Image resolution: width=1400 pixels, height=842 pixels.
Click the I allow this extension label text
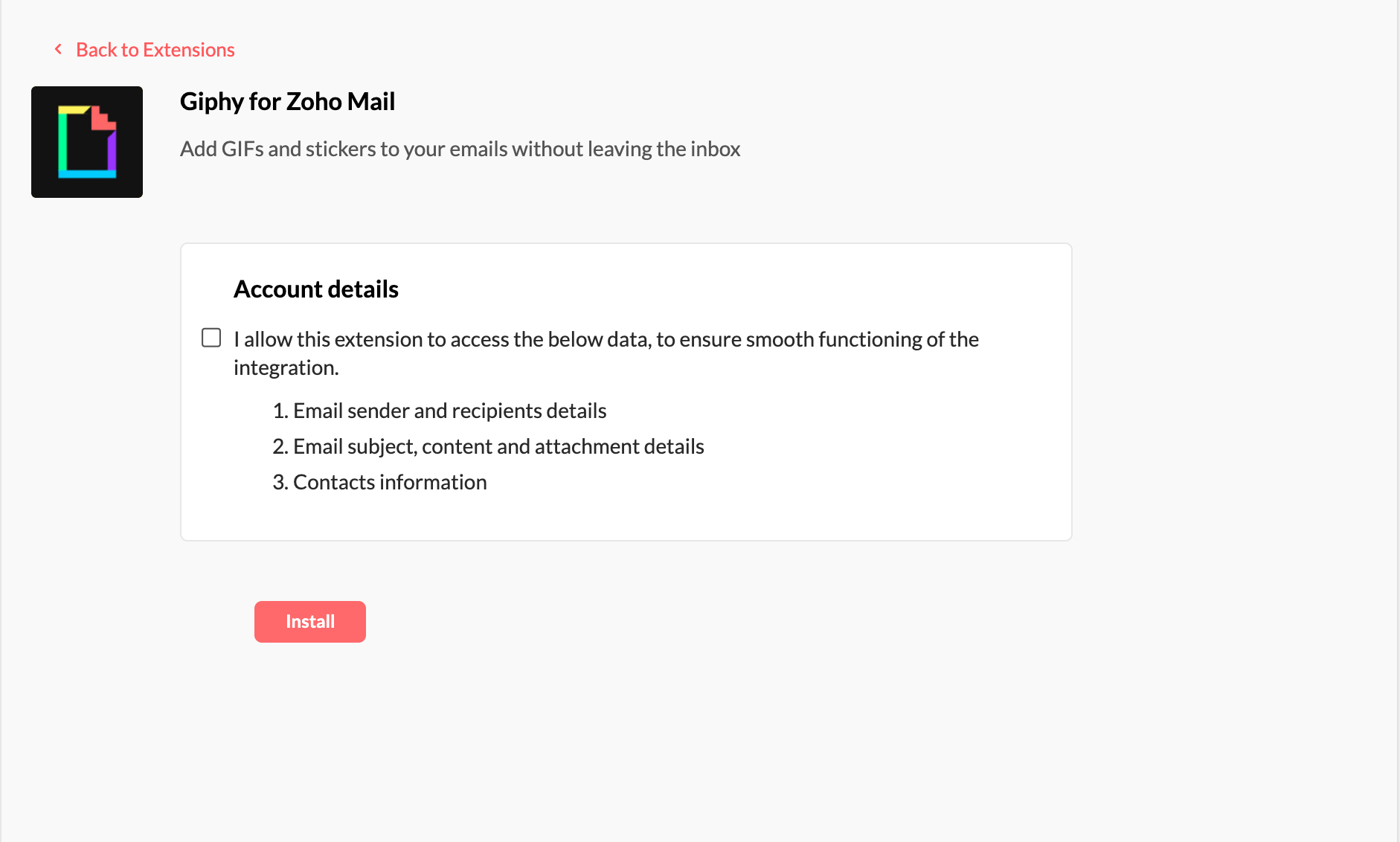tap(606, 353)
